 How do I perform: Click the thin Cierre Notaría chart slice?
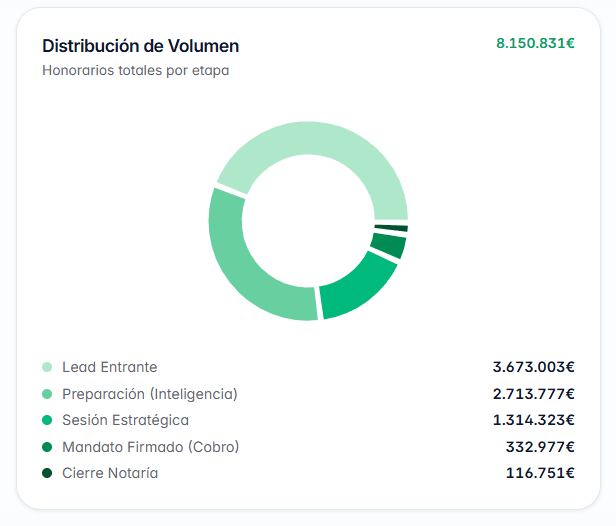click(392, 228)
